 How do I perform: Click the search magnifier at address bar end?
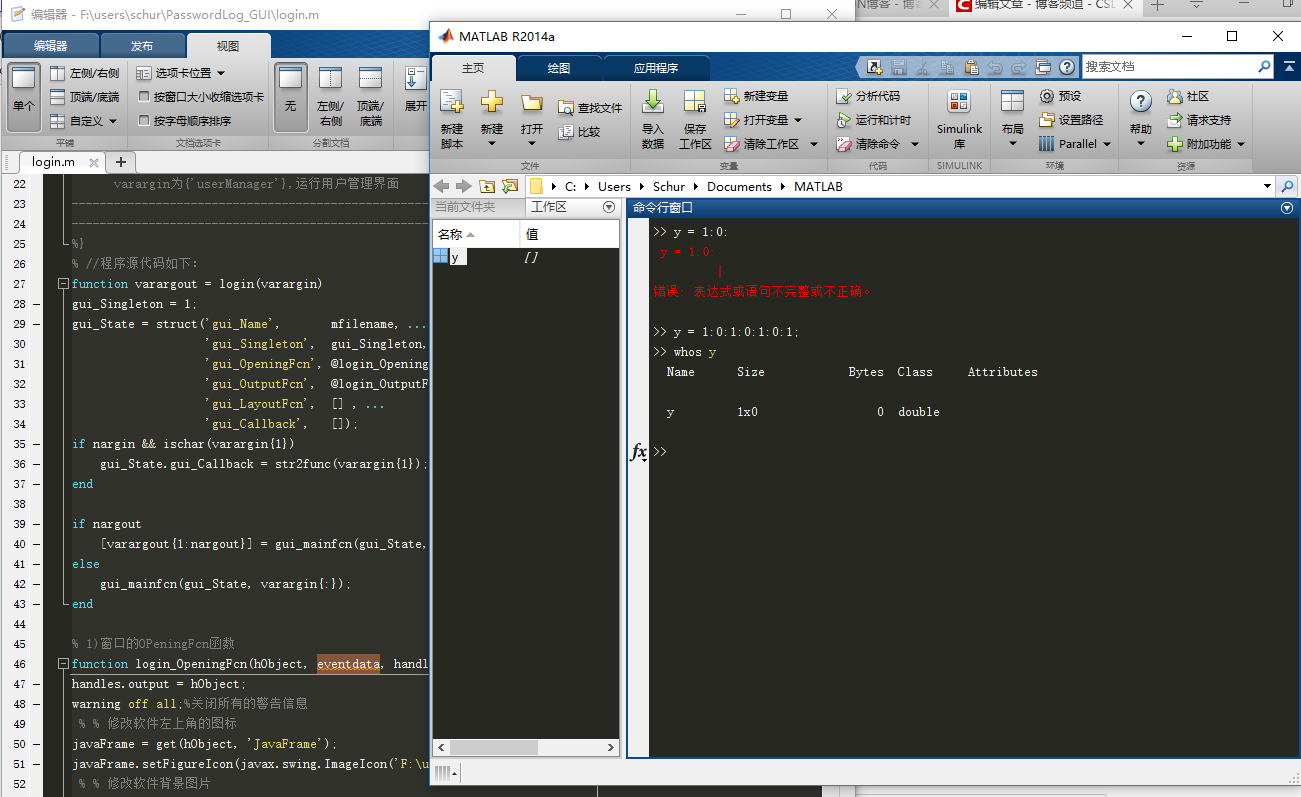(1287, 186)
